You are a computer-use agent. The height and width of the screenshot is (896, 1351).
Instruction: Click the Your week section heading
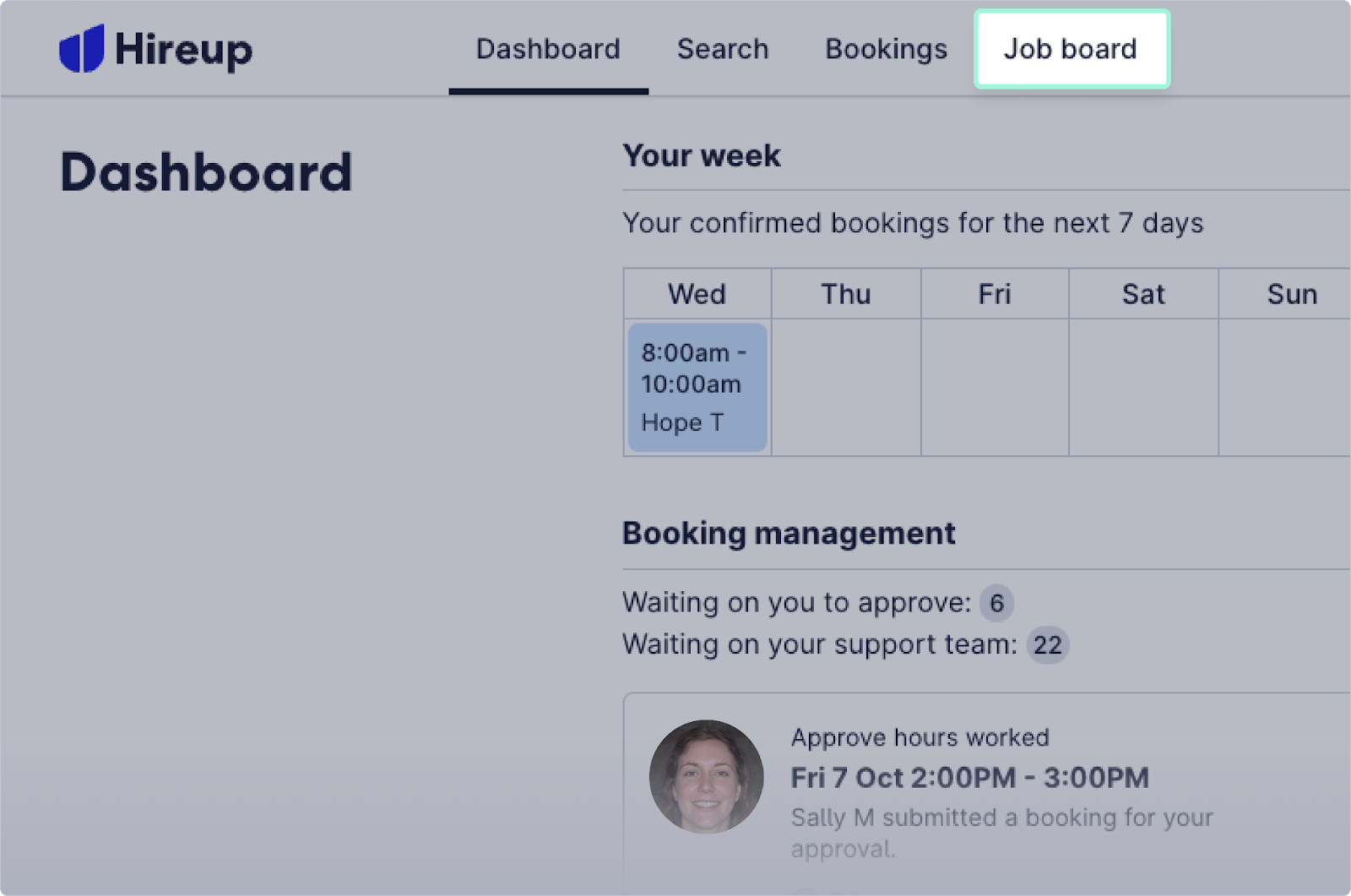[701, 155]
